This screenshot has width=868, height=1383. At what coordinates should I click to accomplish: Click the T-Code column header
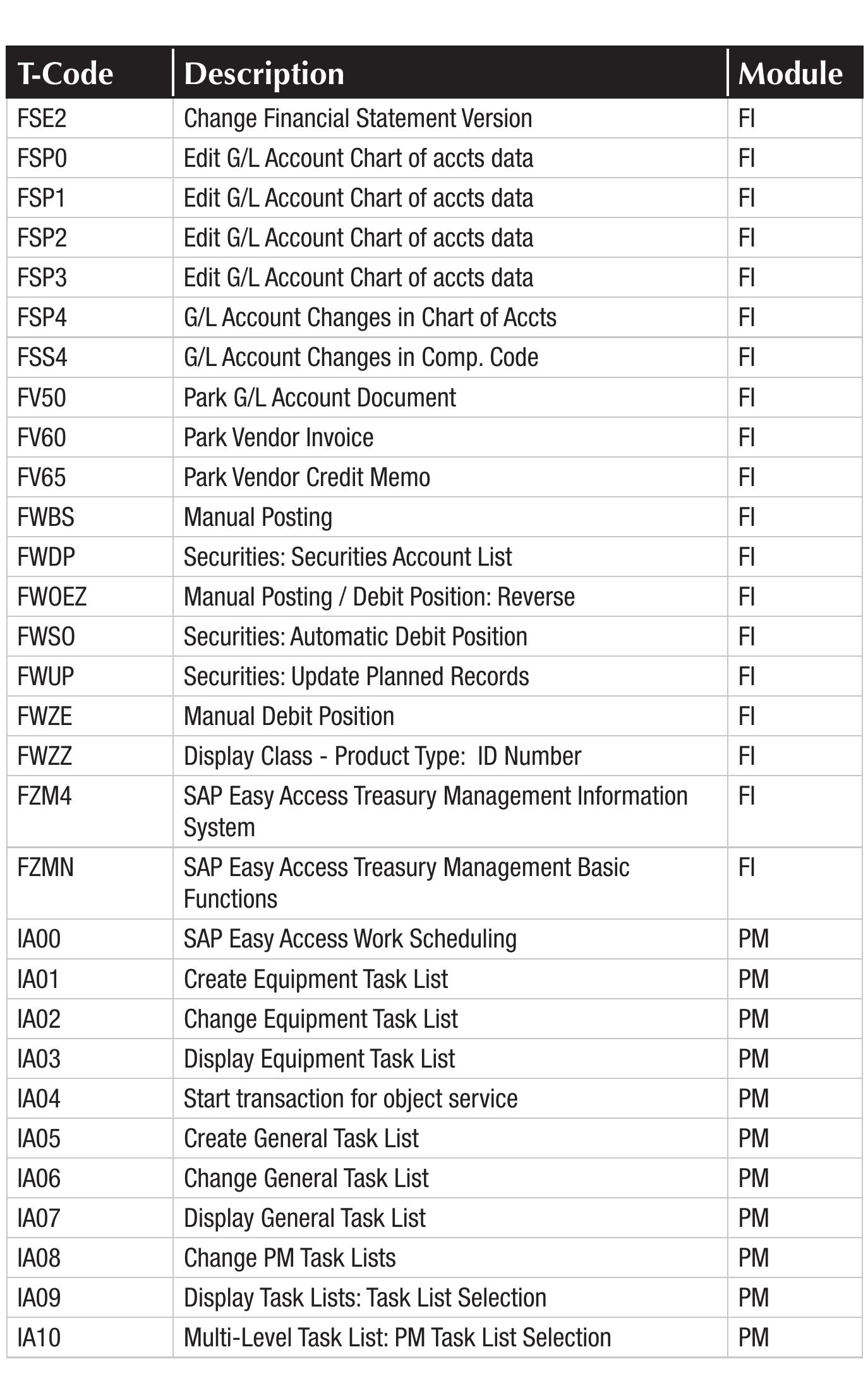(x=65, y=73)
